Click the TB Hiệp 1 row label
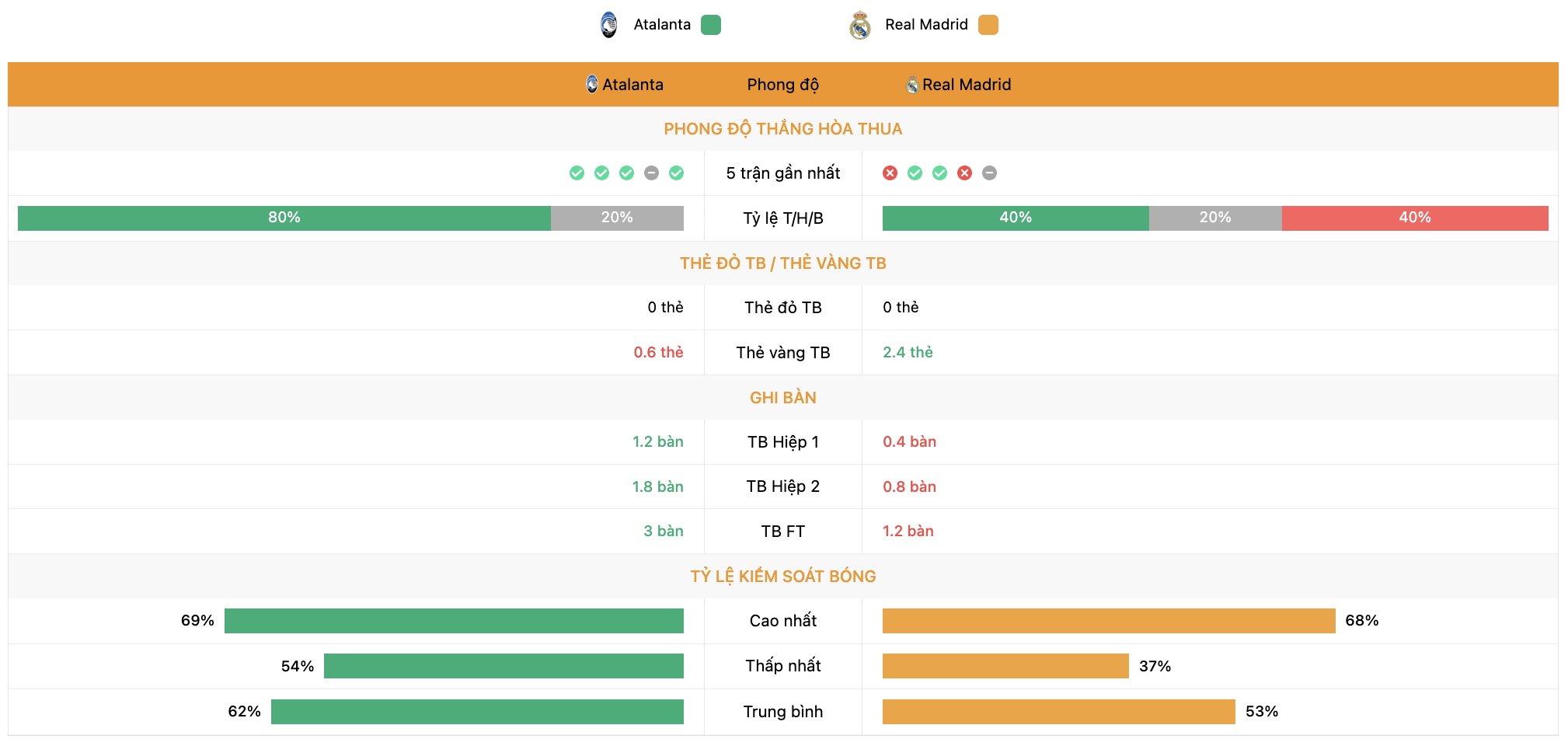 (782, 442)
